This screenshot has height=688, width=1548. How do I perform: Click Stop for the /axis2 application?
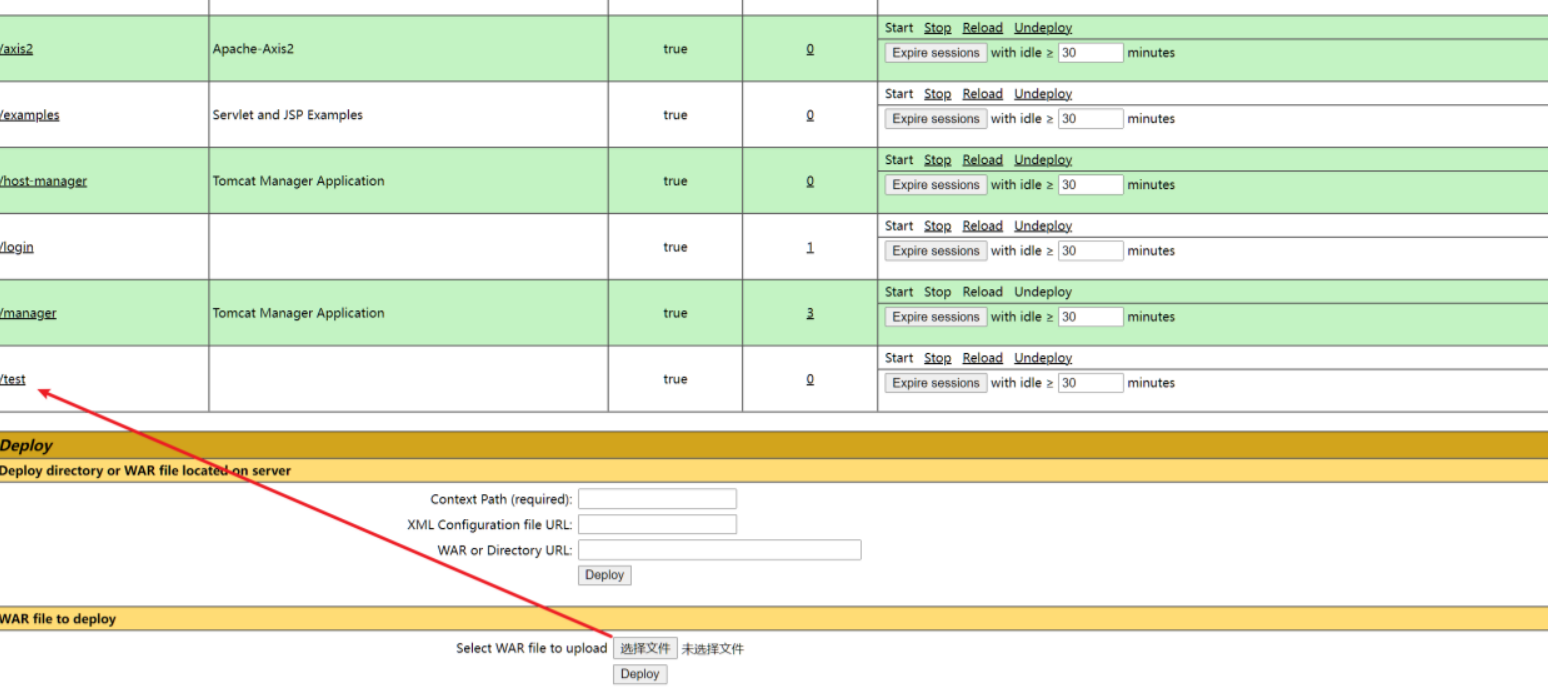click(x=937, y=28)
